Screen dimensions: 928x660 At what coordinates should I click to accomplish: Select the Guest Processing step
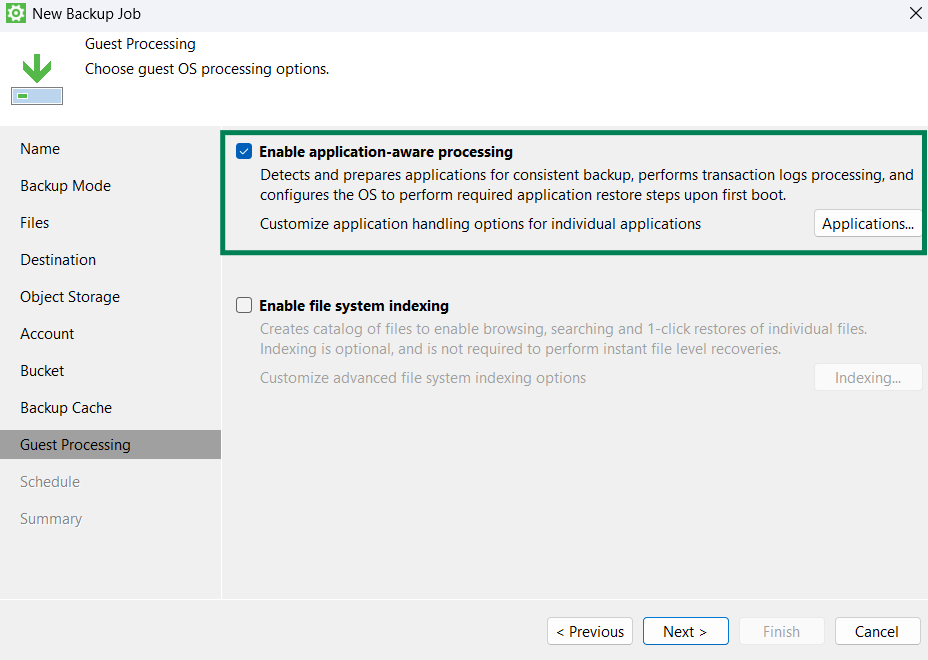[75, 445]
